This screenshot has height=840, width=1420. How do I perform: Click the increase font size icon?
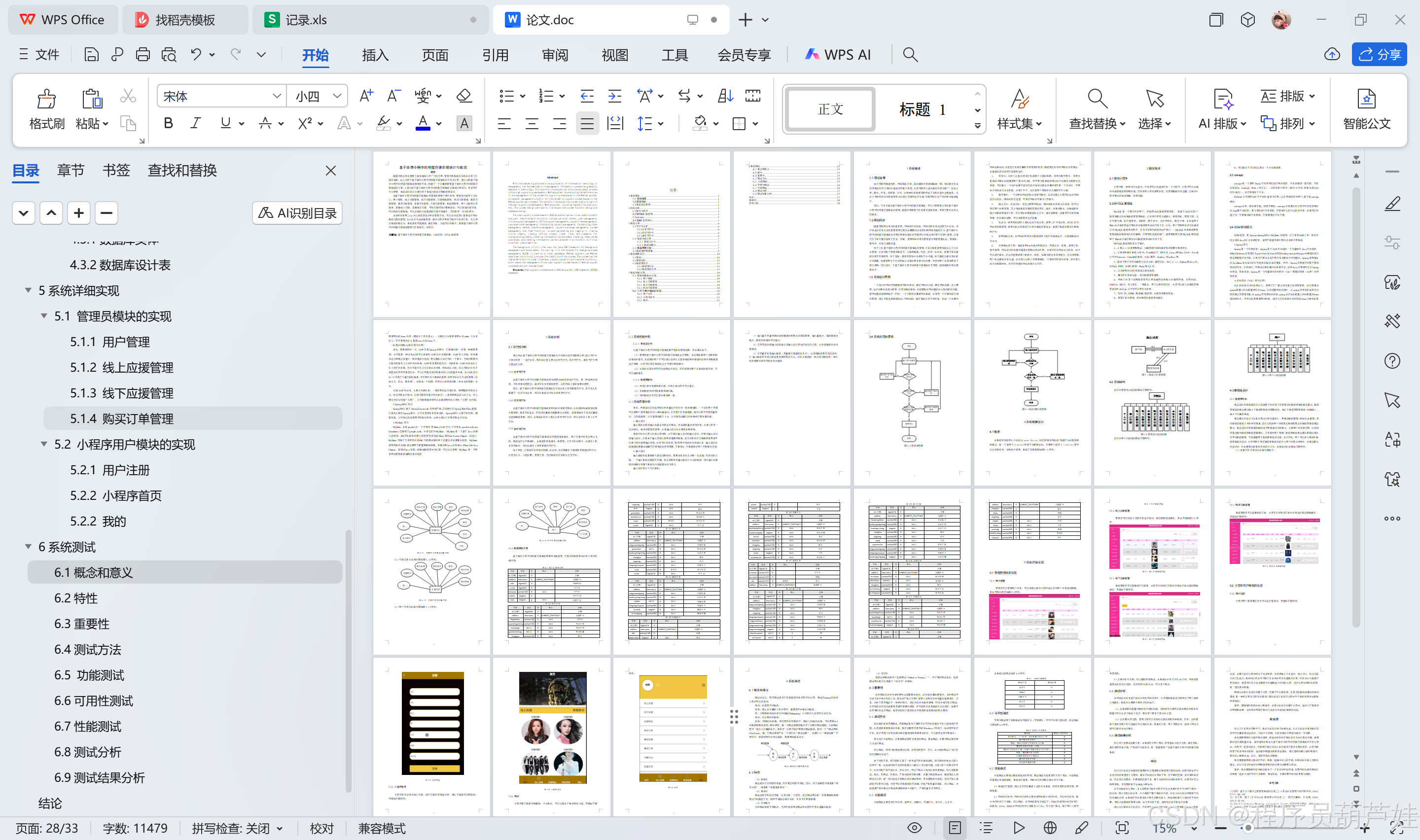(x=366, y=96)
